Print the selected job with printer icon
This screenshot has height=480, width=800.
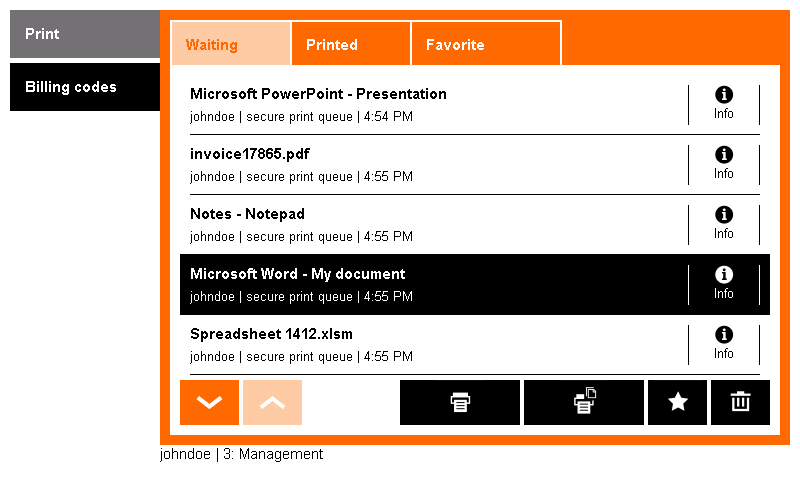[460, 402]
